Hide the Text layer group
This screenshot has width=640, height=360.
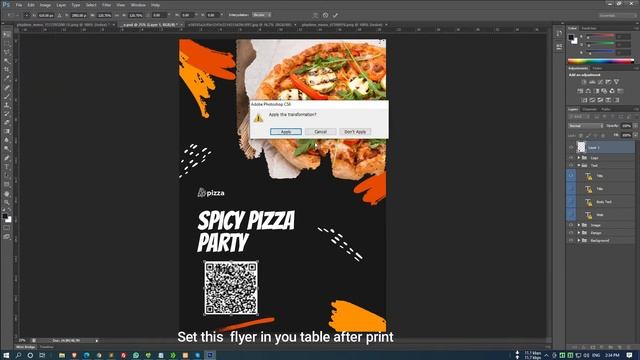point(571,165)
